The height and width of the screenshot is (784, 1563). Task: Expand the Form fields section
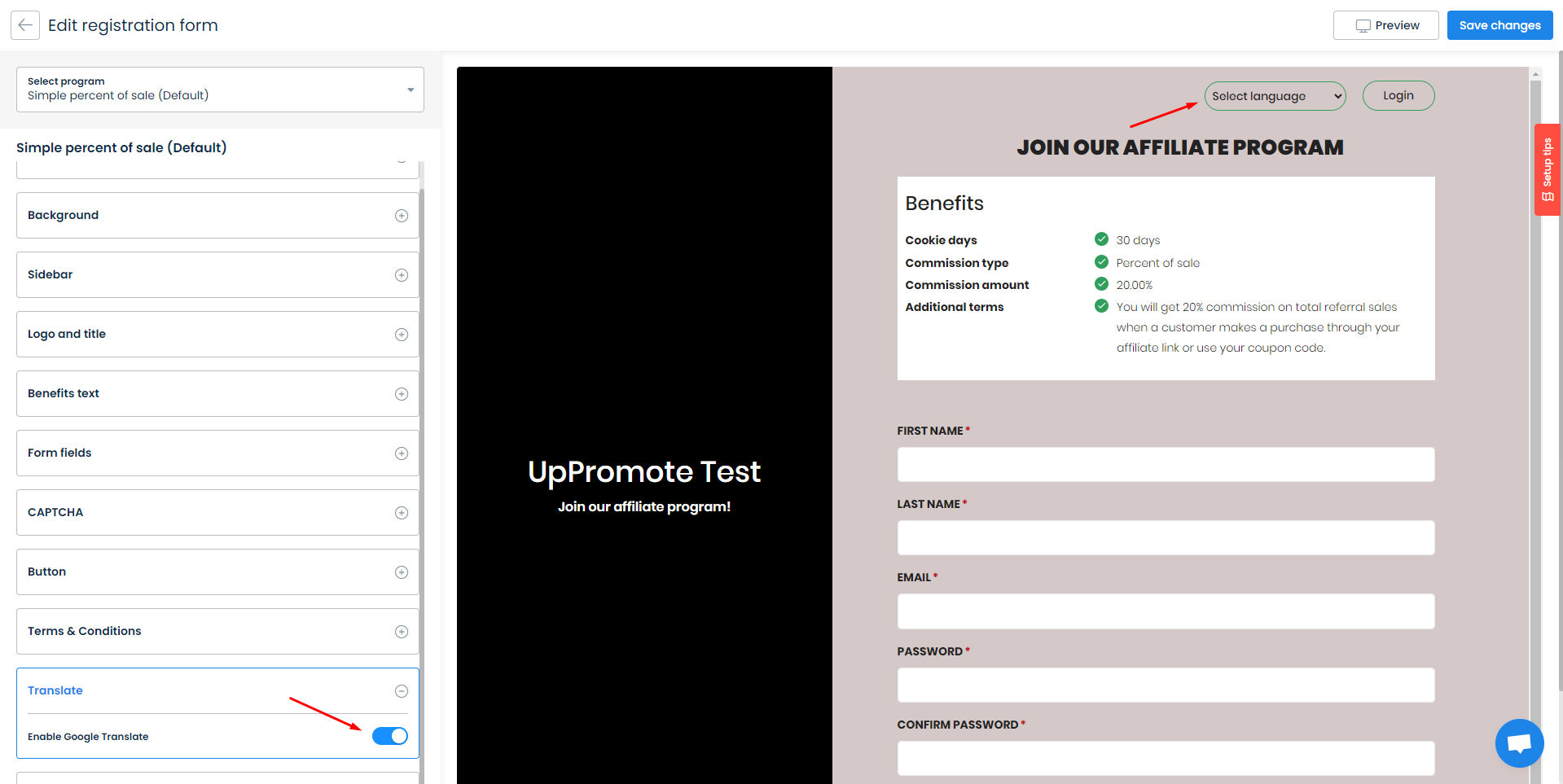(217, 453)
